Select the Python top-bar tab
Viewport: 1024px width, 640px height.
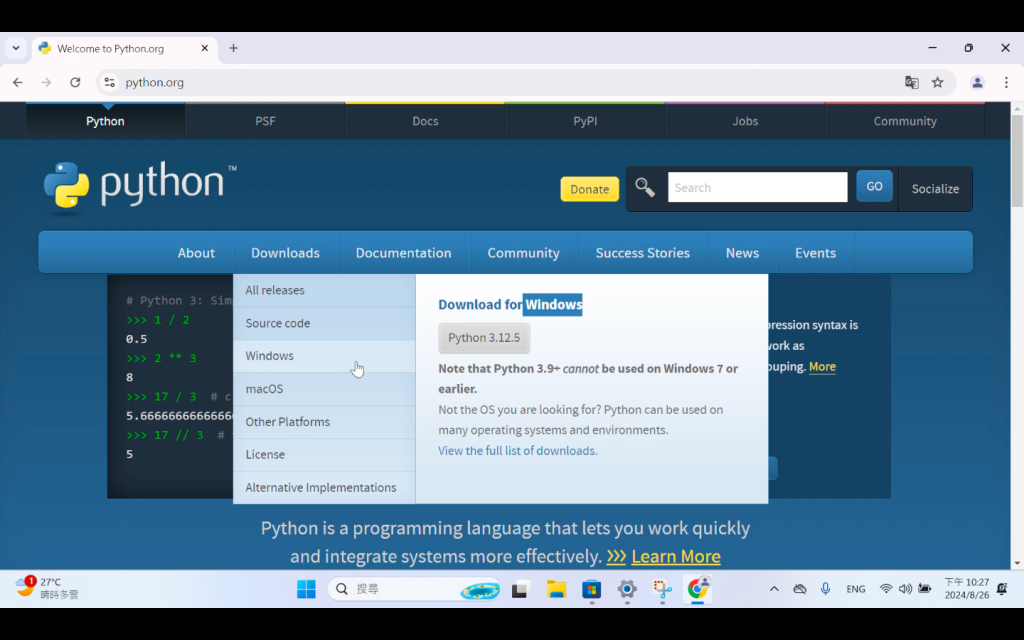coord(105,121)
